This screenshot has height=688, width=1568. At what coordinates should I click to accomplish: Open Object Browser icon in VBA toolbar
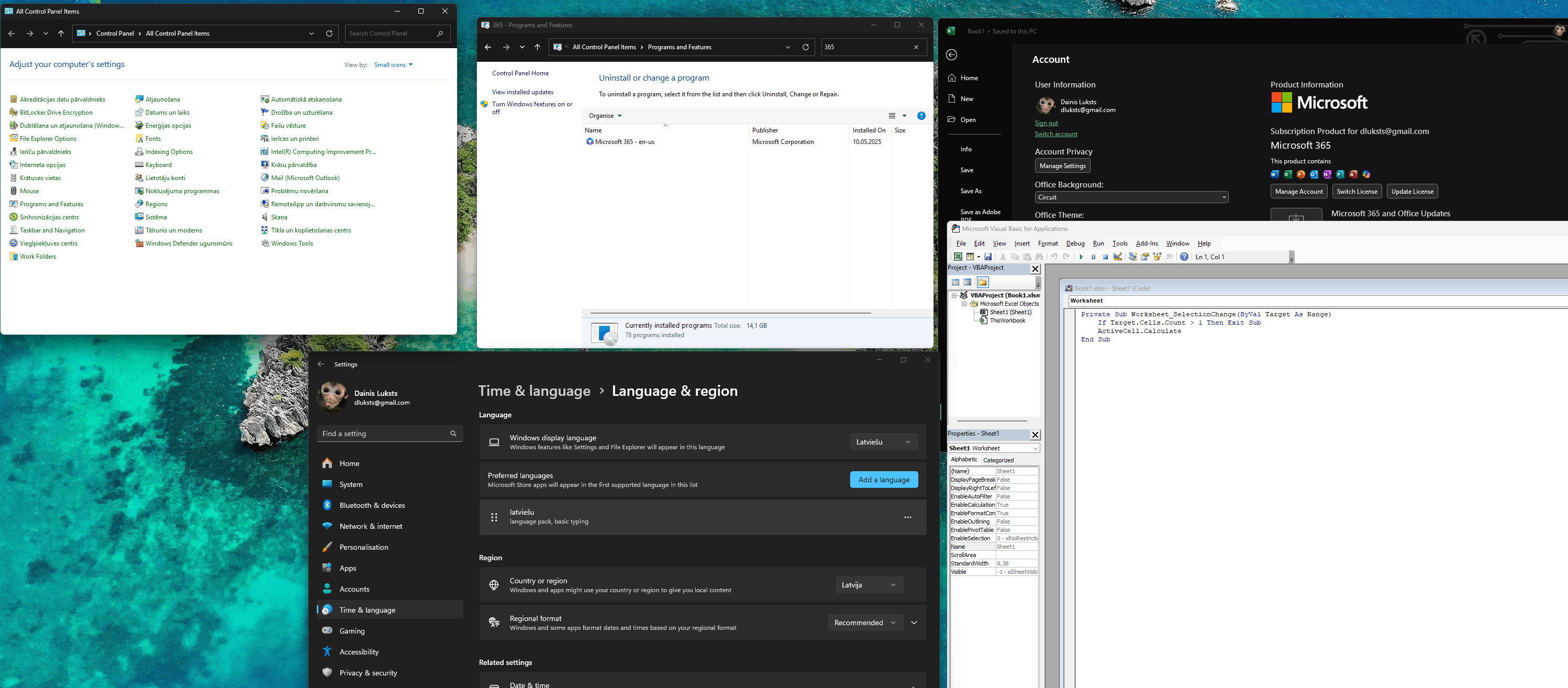pos(1157,257)
